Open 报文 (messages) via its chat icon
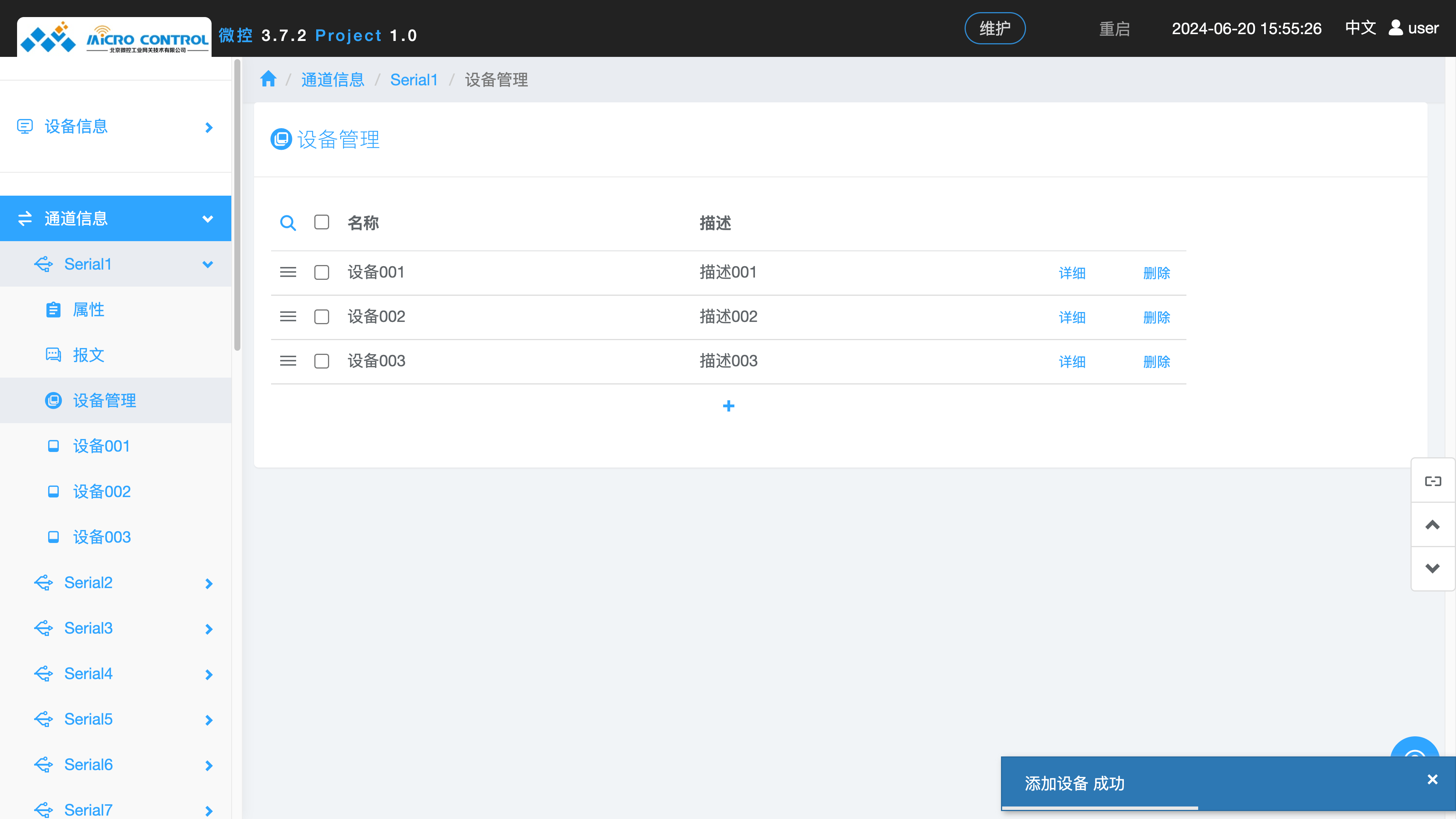Viewport: 1456px width, 819px height. click(53, 355)
